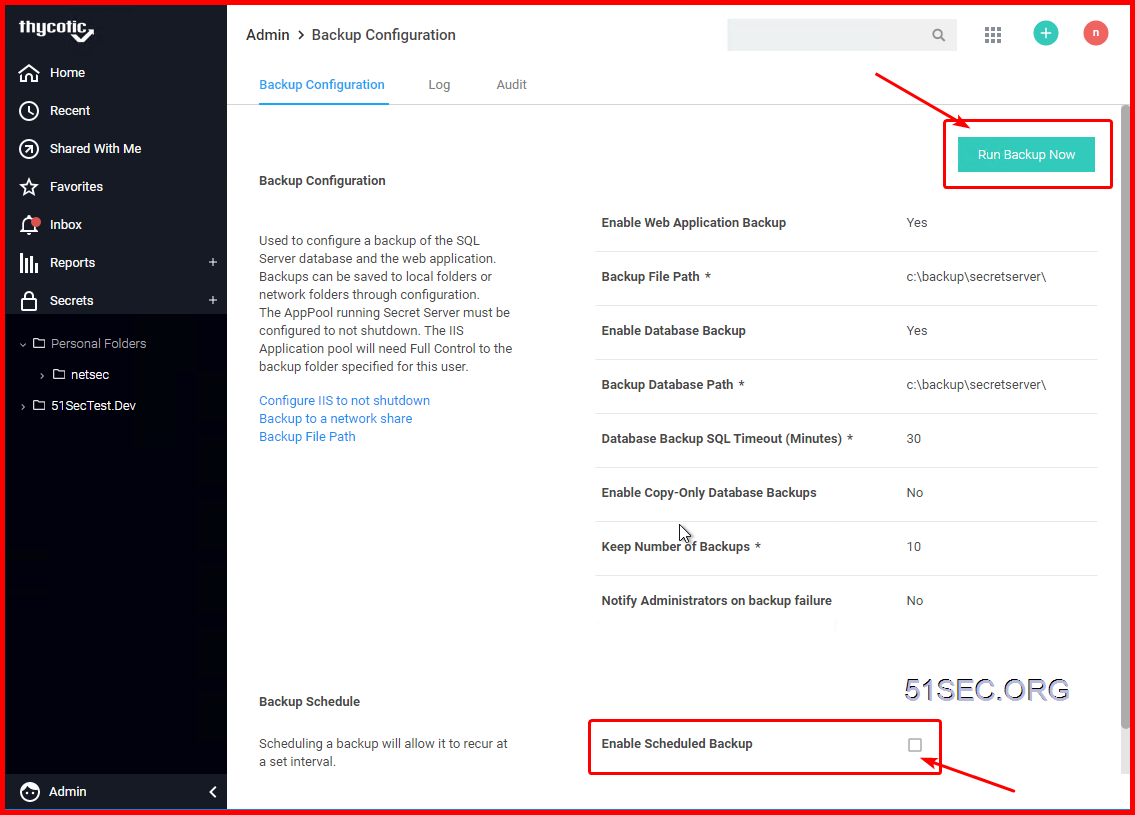Open the apps grid menu
This screenshot has width=1135, height=815.
coord(992,35)
